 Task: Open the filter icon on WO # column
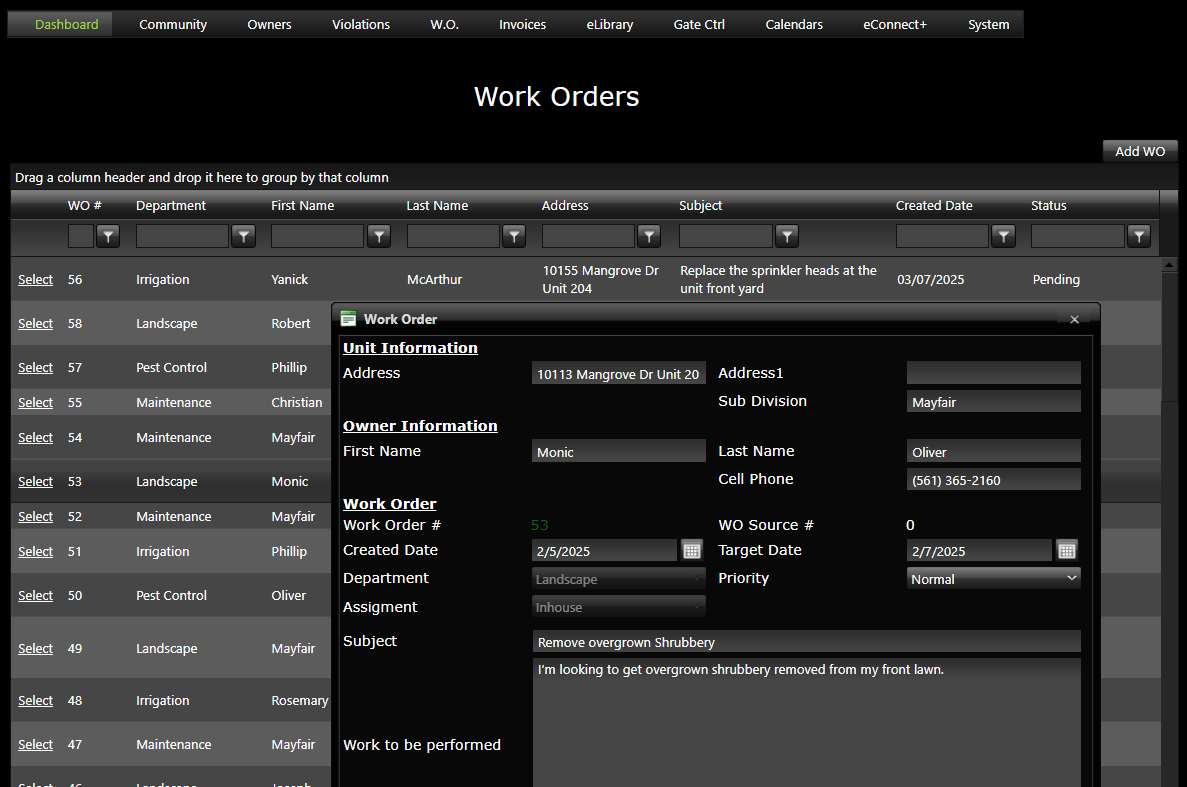(108, 236)
